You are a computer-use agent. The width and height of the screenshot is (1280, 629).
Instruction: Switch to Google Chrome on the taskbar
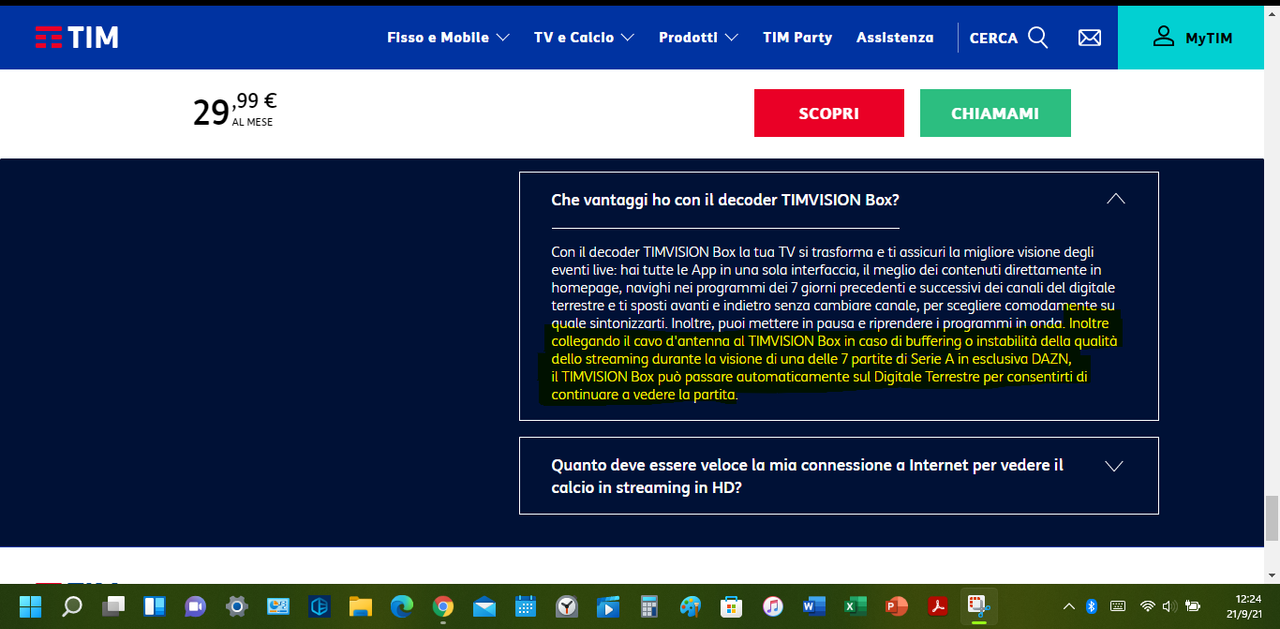point(443,606)
